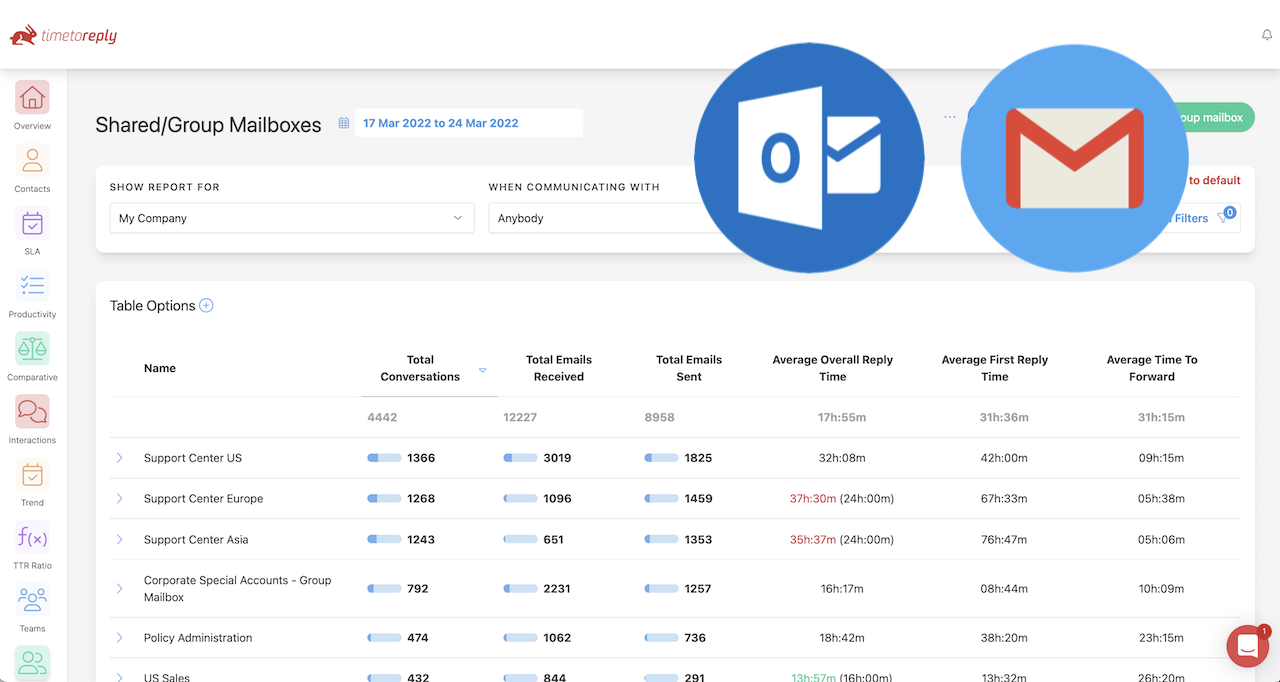Open the Overview sidebar icon
1280x682 pixels.
point(32,98)
